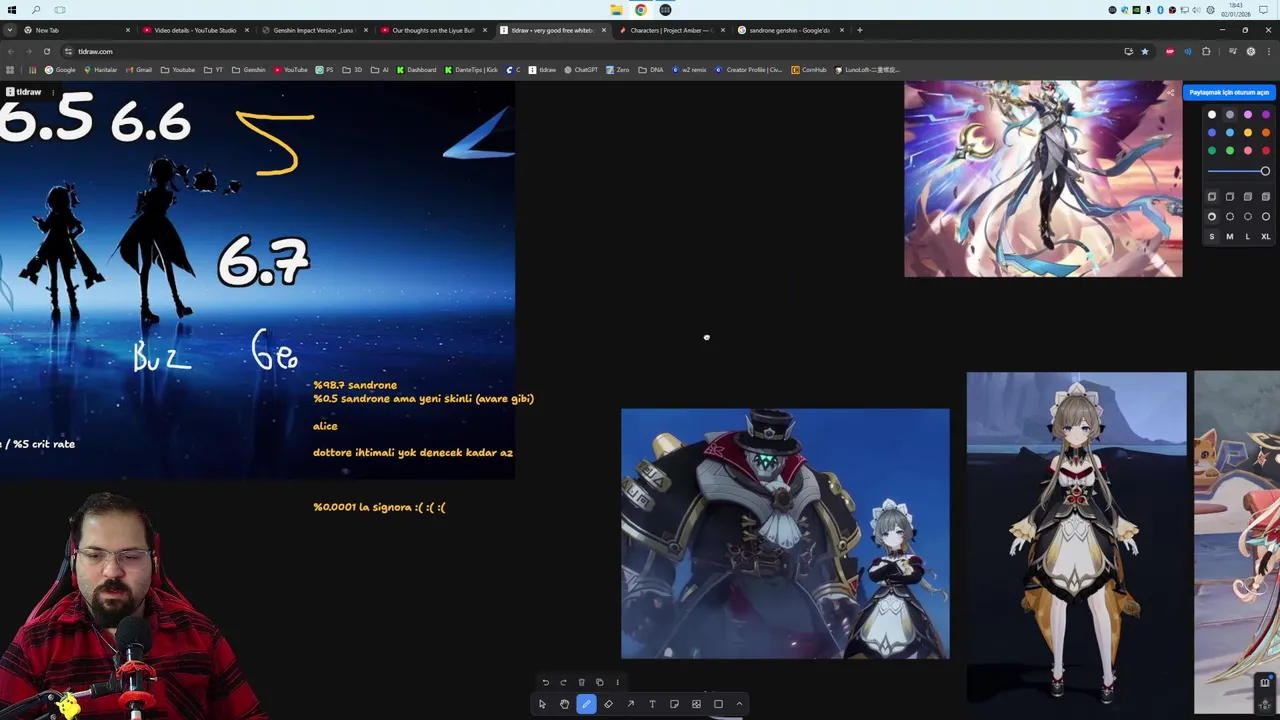Screen dimensions: 1280x720
Task: Switch to Characters Project Amber tab
Action: (671, 30)
